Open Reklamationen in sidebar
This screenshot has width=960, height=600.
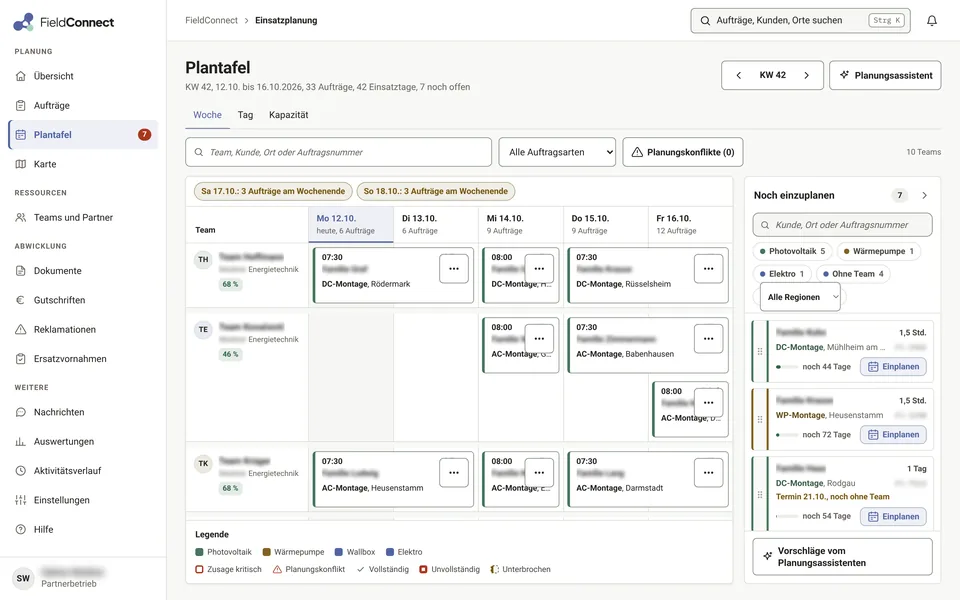pos(83,329)
